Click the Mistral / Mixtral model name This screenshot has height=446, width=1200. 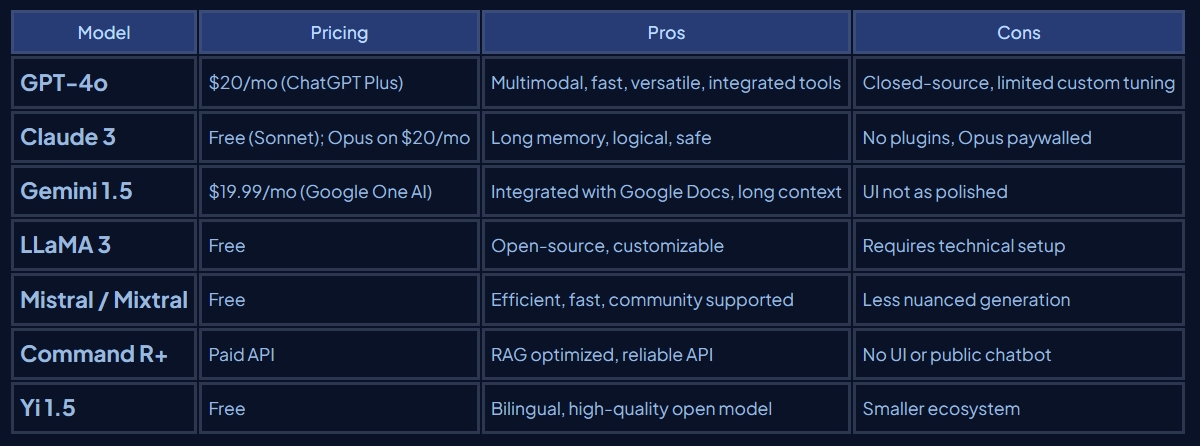104,299
